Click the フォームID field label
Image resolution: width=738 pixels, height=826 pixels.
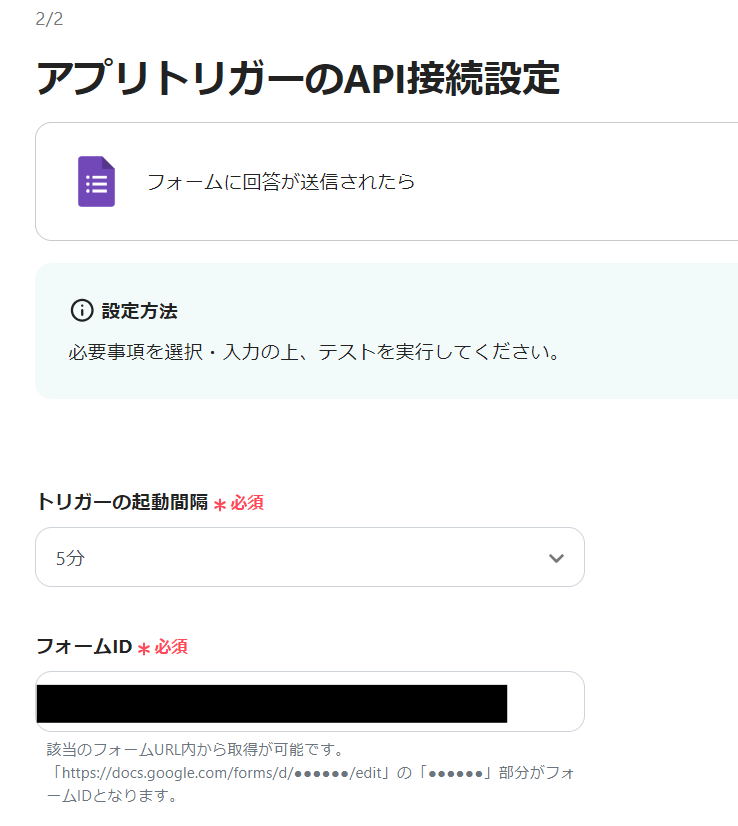point(84,646)
